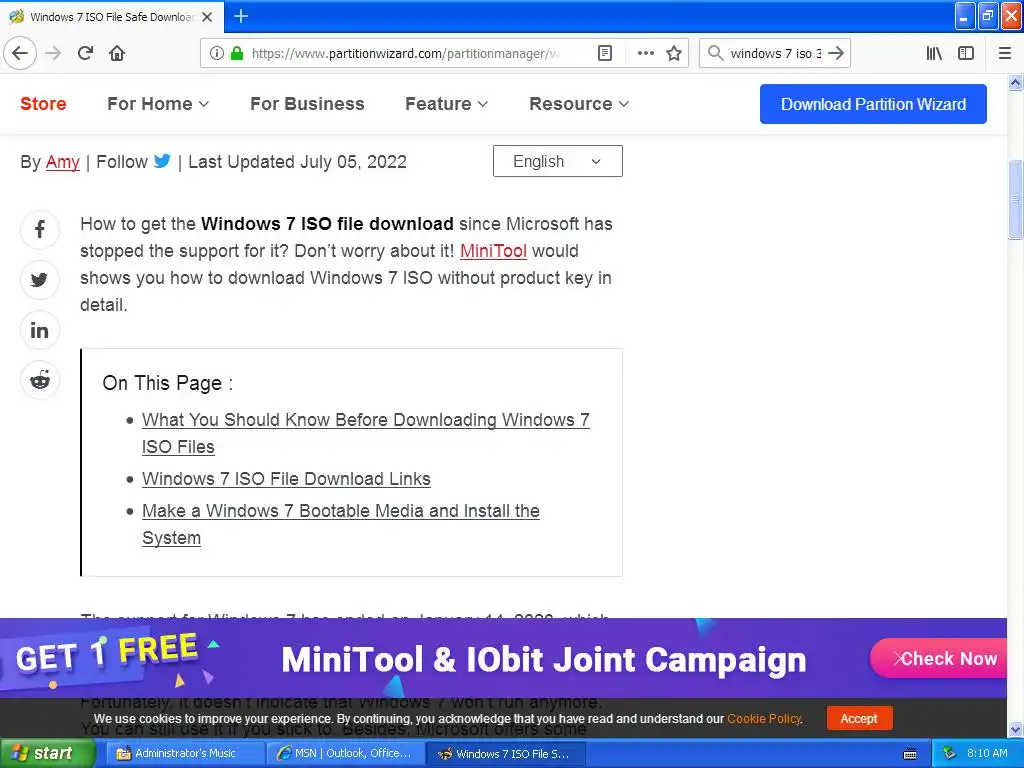Screen dimensions: 1024x768
Task: Close the Windows 7 ISO tab
Action: pyautogui.click(x=207, y=17)
